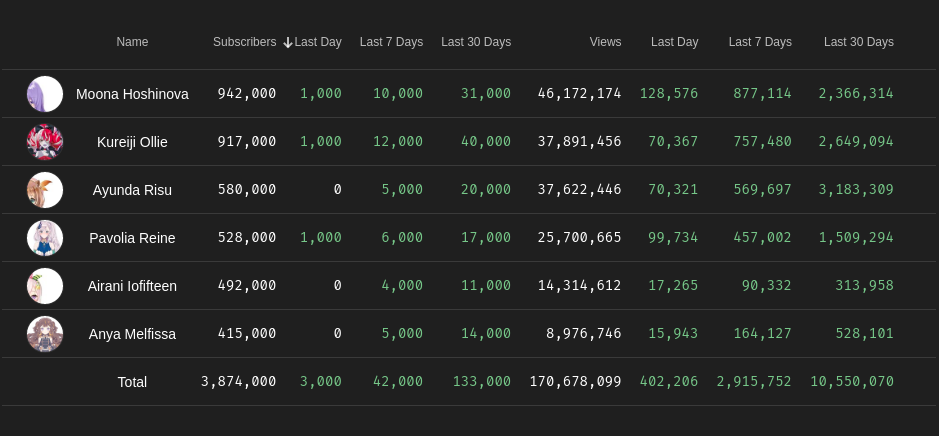Image resolution: width=939 pixels, height=436 pixels.
Task: Click Kureiji Ollie's avatar icon
Action: click(x=45, y=142)
